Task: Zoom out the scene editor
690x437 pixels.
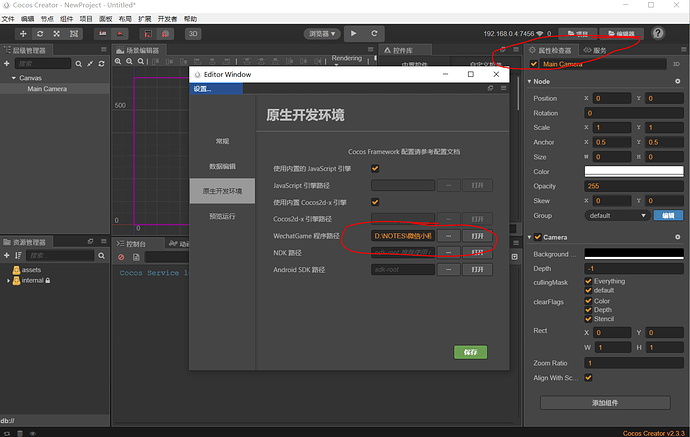Action: [x=129, y=62]
